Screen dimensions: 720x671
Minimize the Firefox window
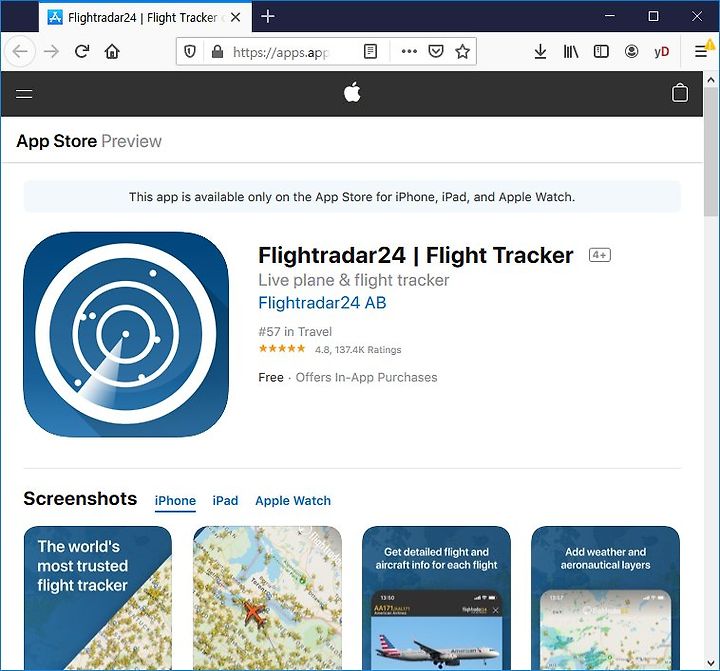[610, 17]
